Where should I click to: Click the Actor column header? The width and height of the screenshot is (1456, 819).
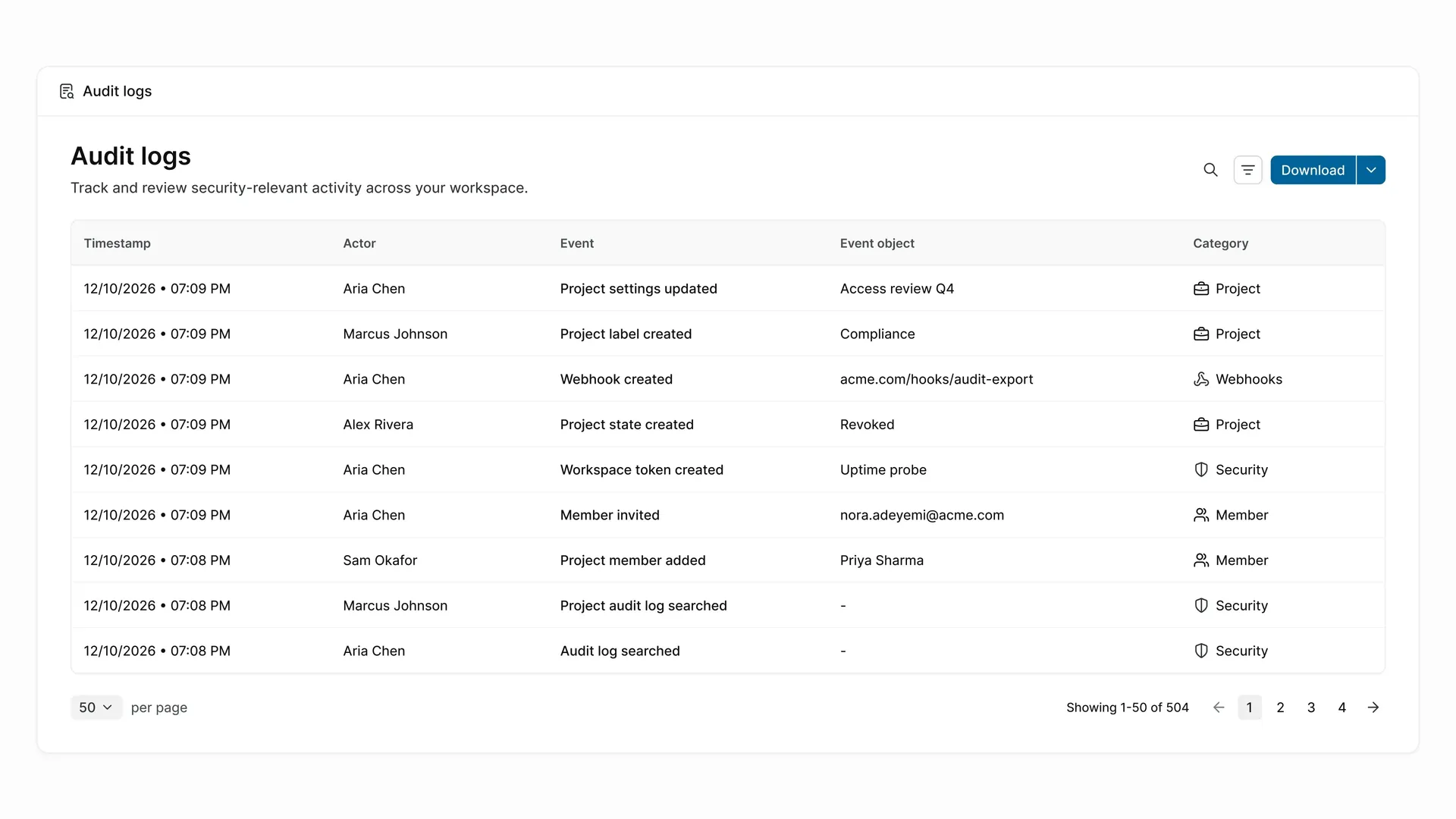[x=359, y=243]
